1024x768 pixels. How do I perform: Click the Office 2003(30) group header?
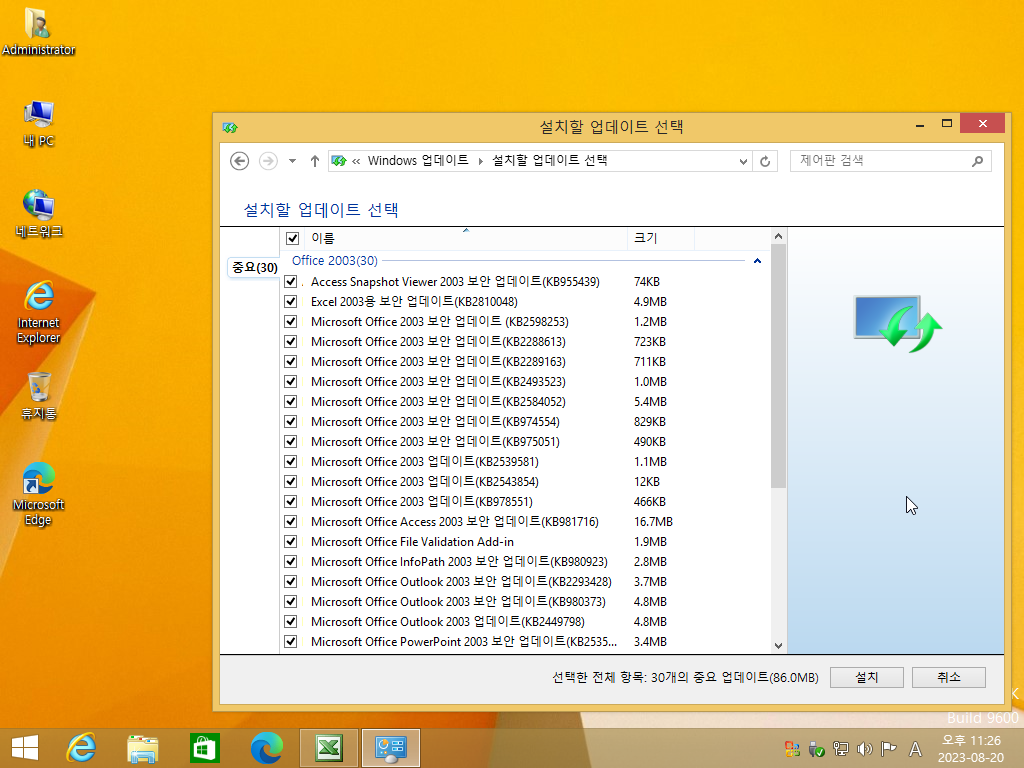[334, 261]
